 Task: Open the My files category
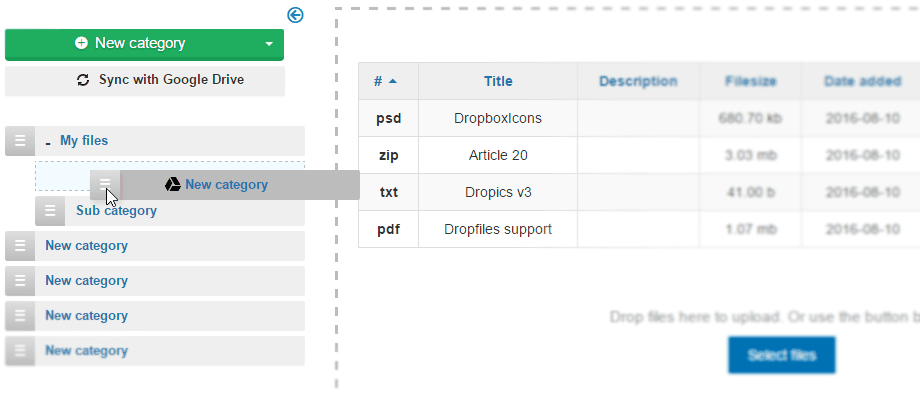pos(84,141)
